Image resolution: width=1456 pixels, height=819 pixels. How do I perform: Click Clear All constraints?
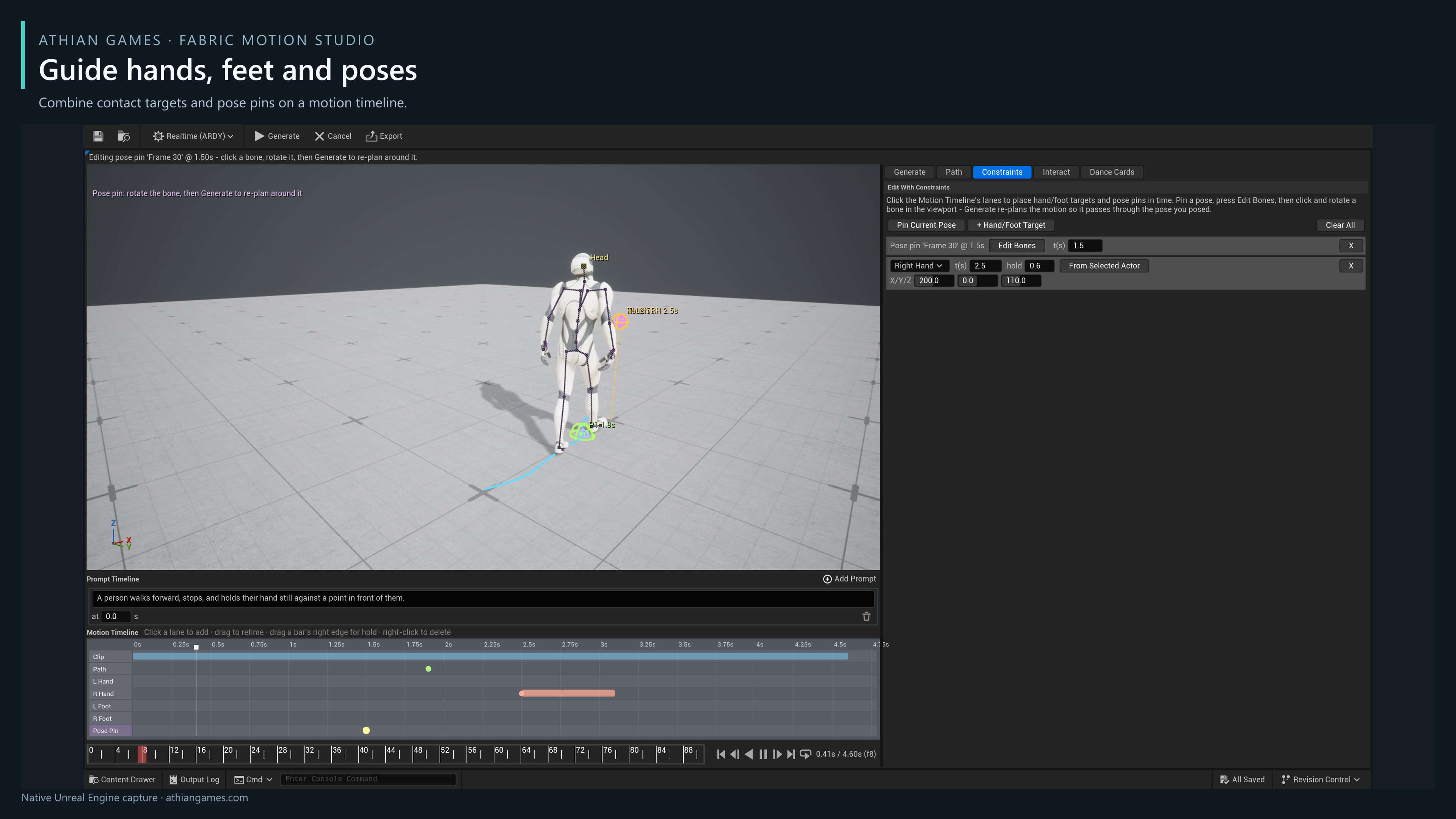1340,225
